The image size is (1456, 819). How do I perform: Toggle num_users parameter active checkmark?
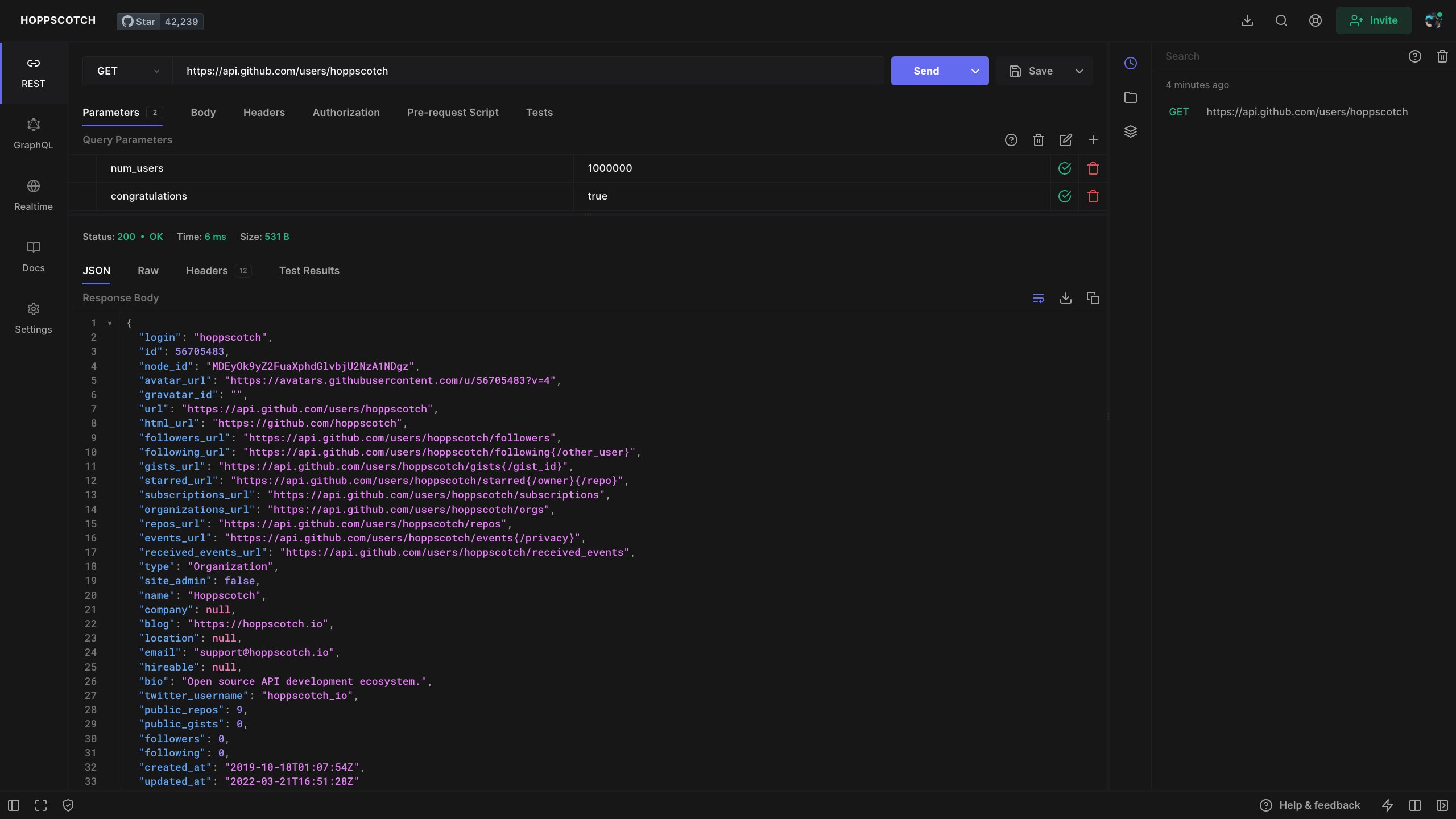1064,168
